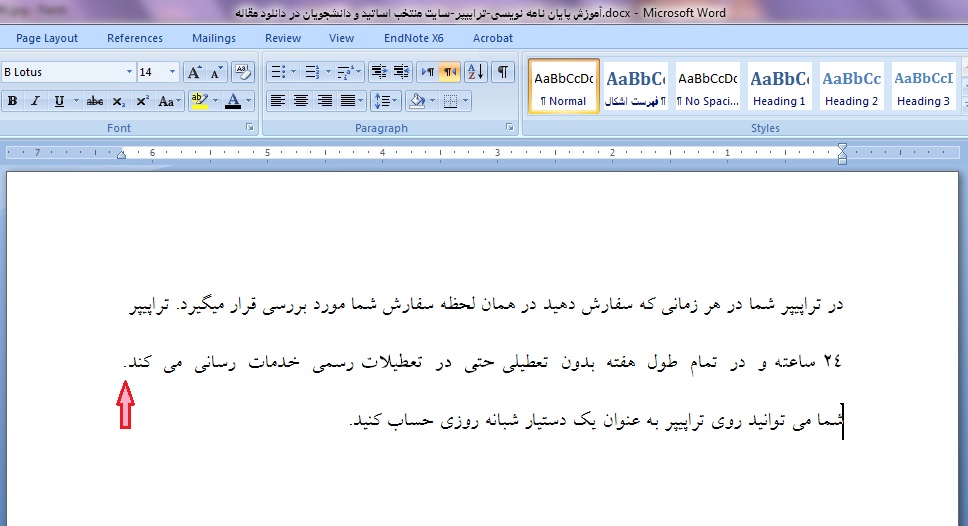
Task: Open the Page Layout tab
Action: click(47, 38)
